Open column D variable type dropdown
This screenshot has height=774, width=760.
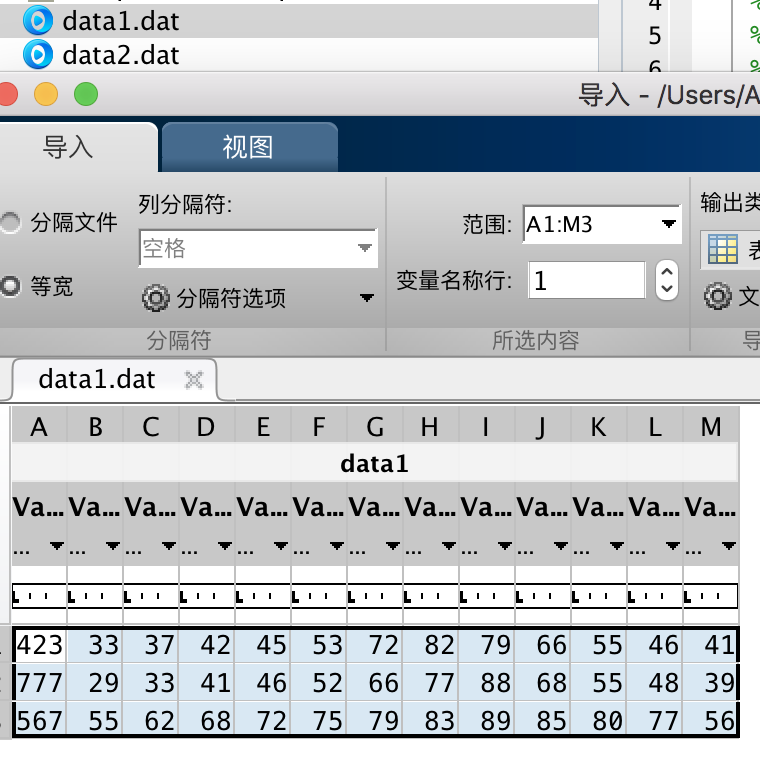pos(225,545)
